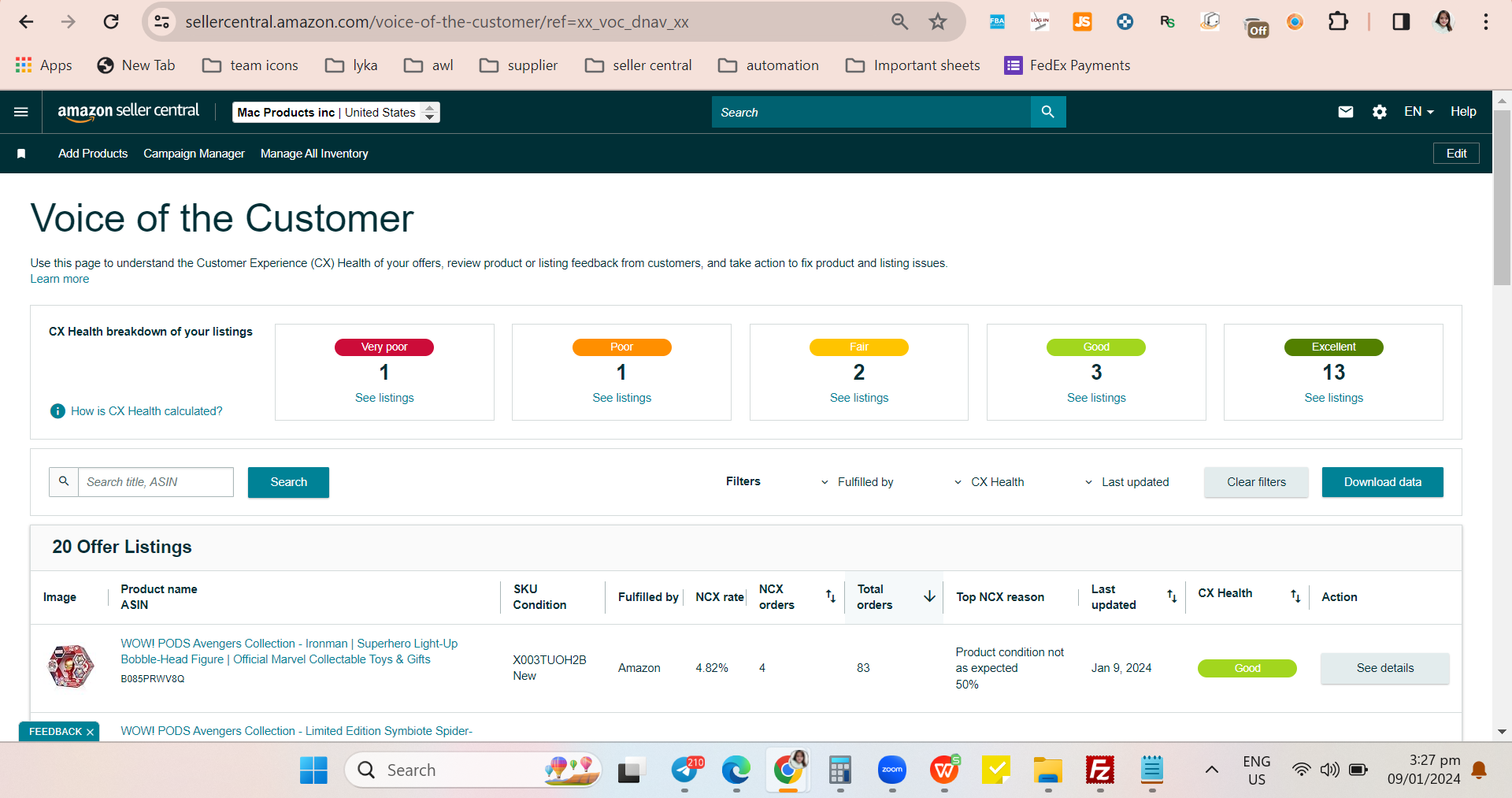The image size is (1512, 798).
Task: Open the Extensions puzzle-piece icon
Action: pos(1338,22)
